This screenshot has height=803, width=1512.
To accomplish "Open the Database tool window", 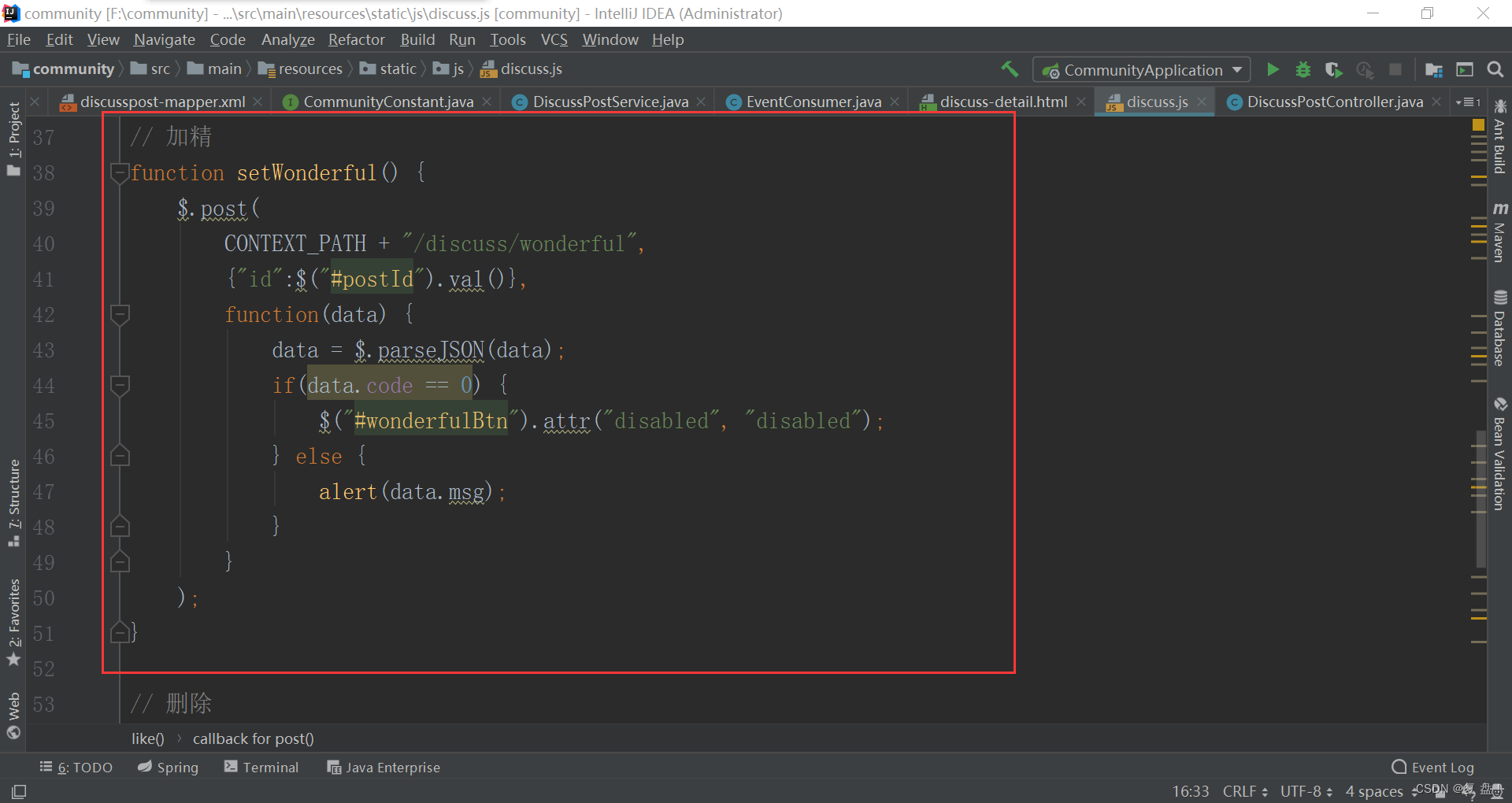I will point(1499,328).
